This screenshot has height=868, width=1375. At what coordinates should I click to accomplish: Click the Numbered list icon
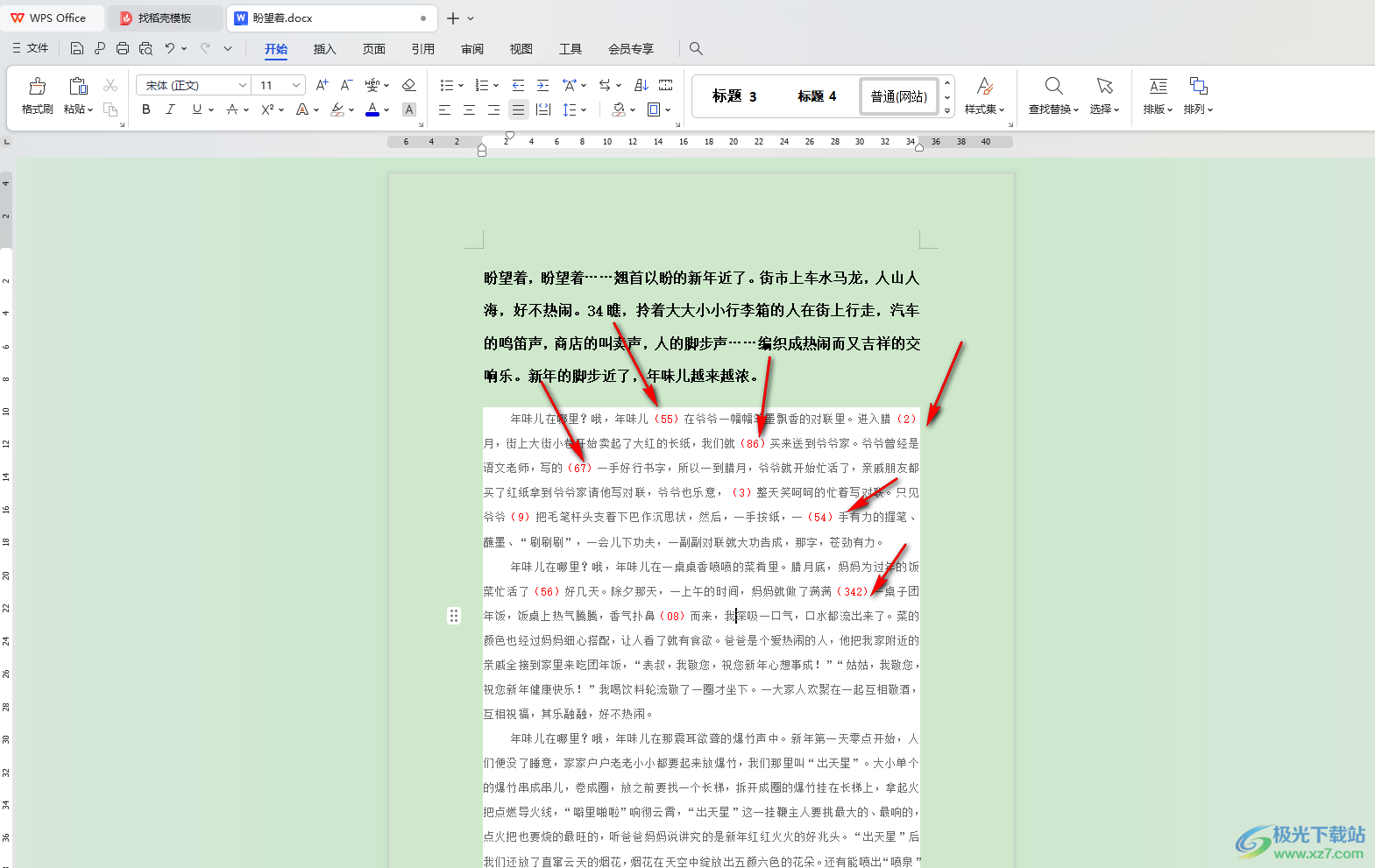point(481,85)
